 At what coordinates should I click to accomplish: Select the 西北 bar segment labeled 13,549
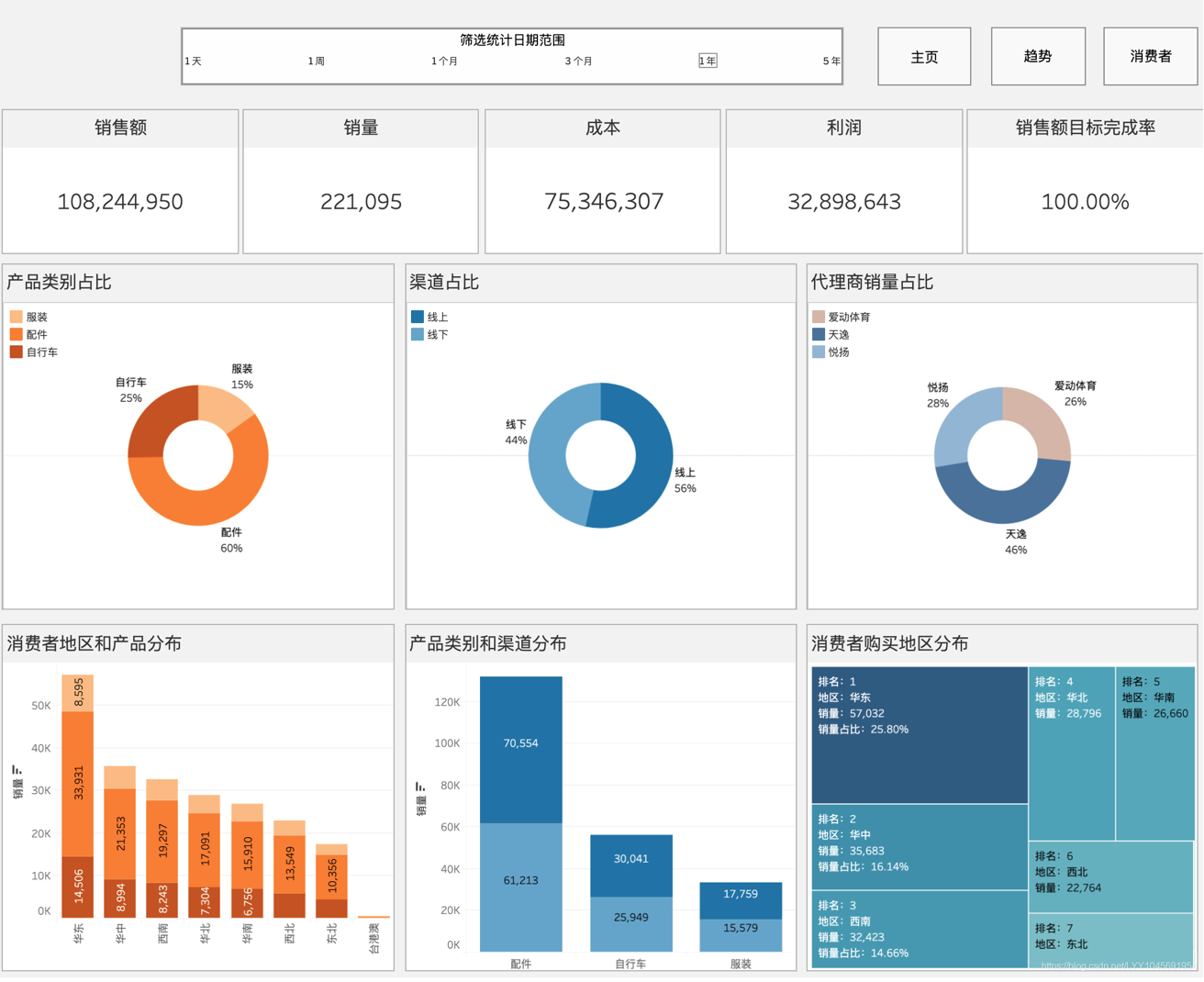pyautogui.click(x=289, y=864)
